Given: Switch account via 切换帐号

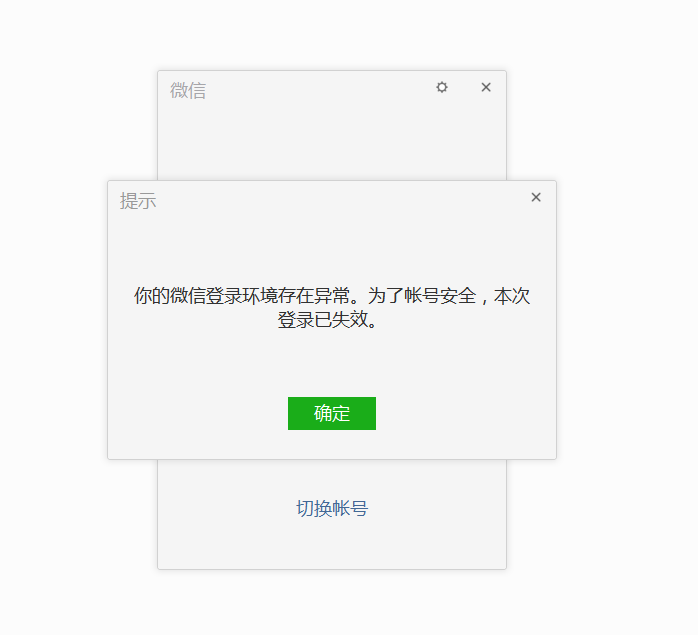Looking at the screenshot, I should [332, 508].
